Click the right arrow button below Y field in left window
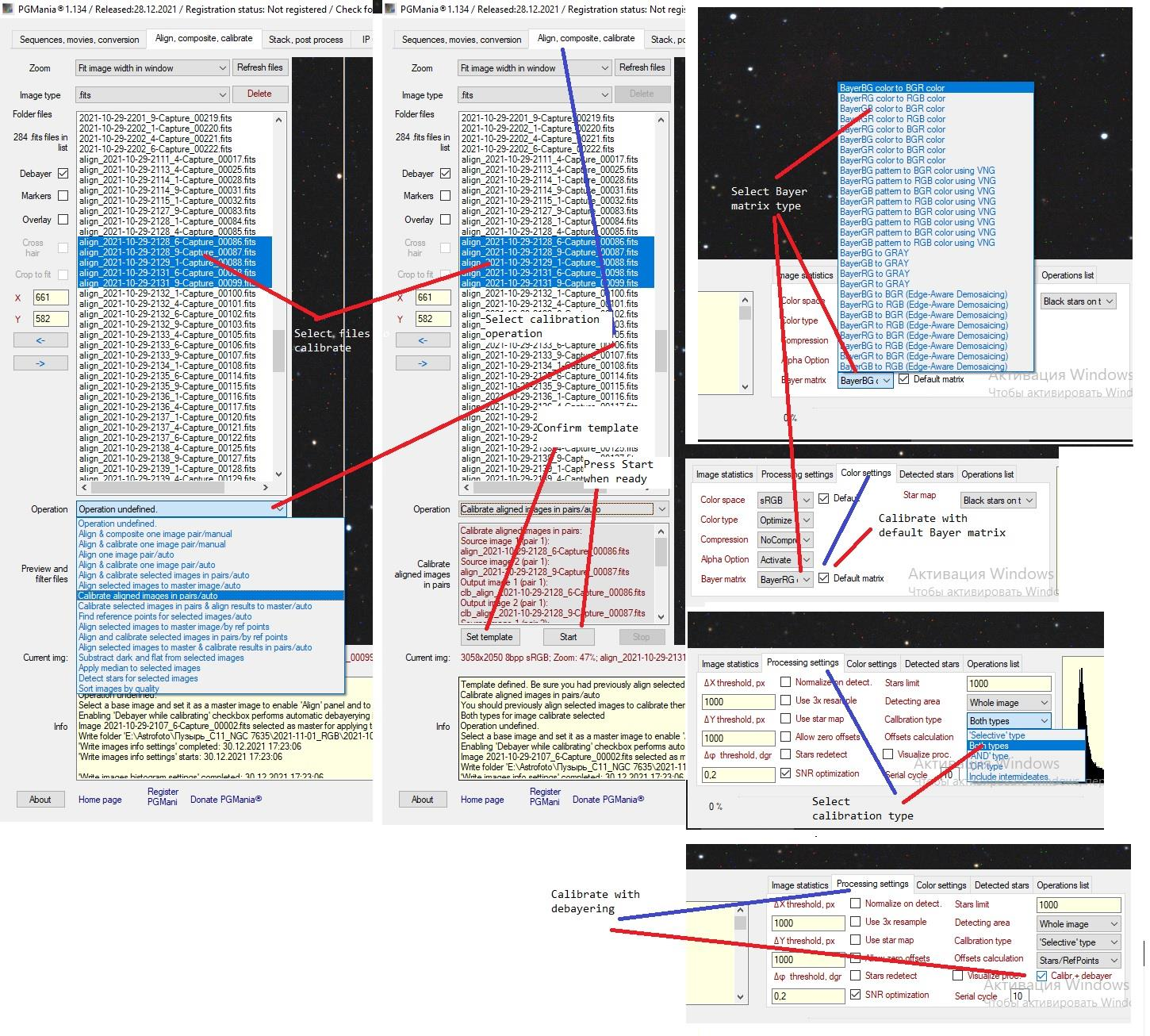 pos(40,363)
